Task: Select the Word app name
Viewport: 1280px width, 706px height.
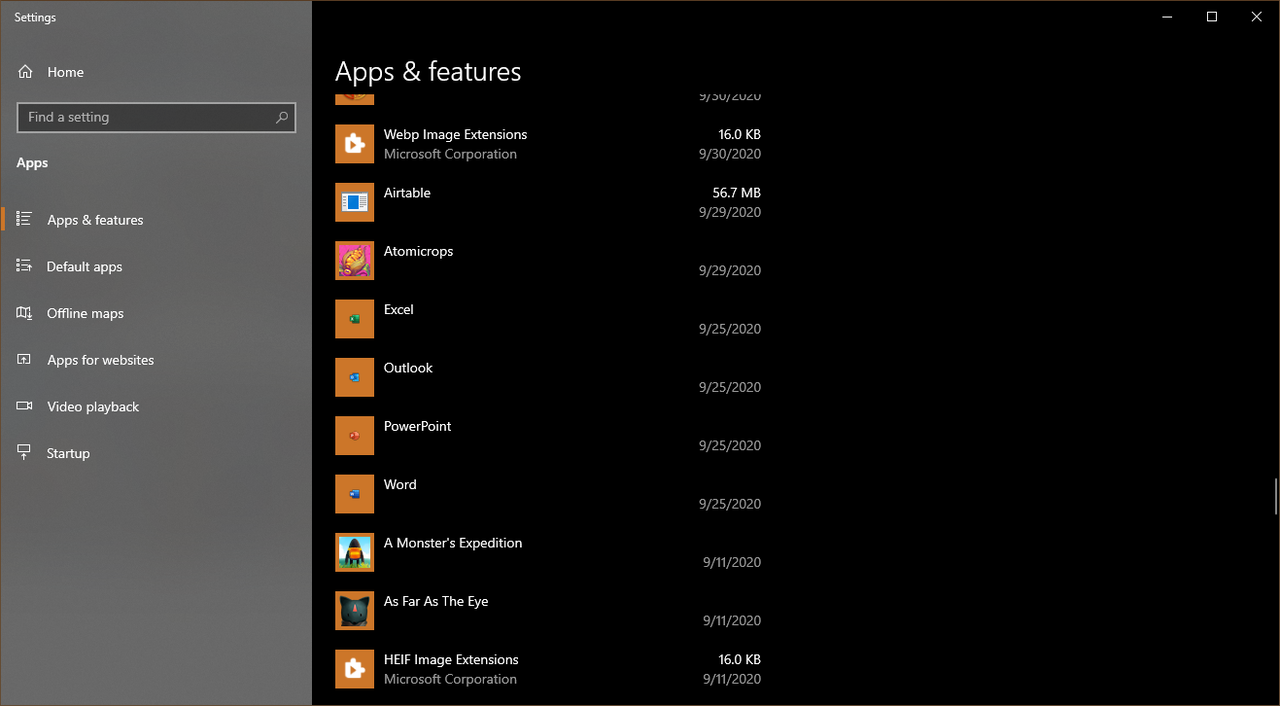Action: (400, 484)
